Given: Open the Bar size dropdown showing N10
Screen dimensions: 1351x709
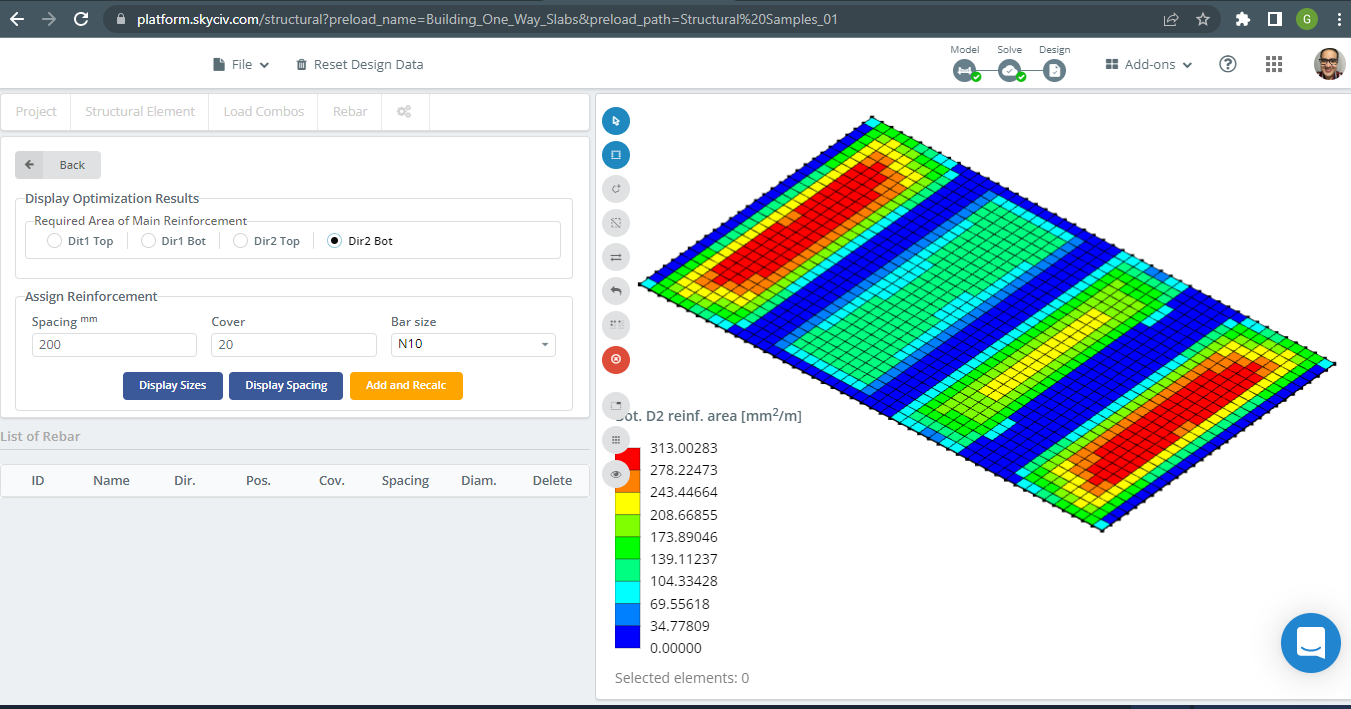Looking at the screenshot, I should pyautogui.click(x=472, y=344).
